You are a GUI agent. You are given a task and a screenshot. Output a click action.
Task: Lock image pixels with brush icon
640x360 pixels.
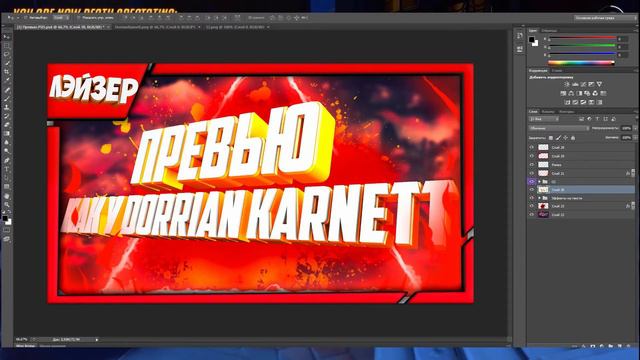point(558,138)
